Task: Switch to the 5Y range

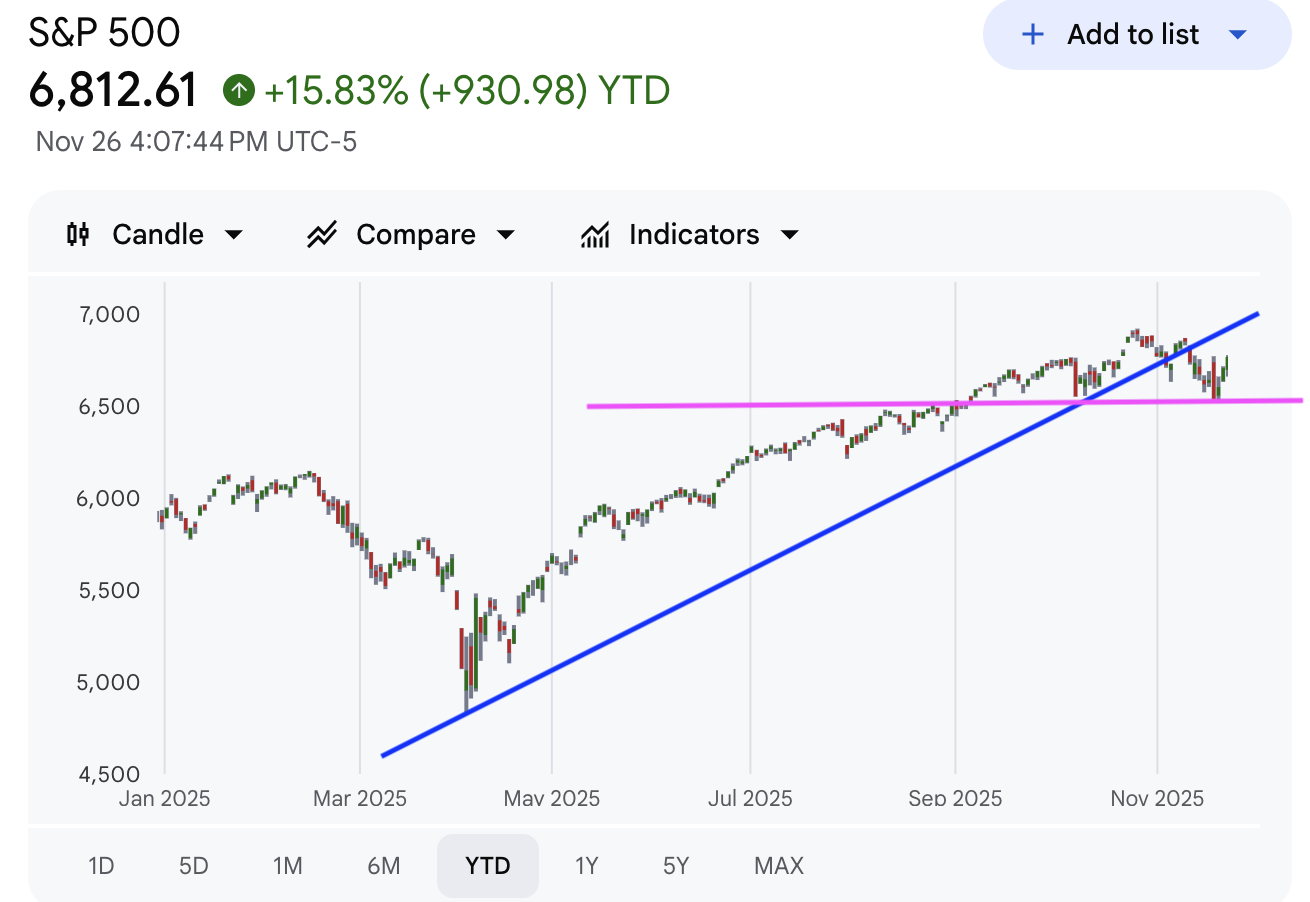Action: click(x=676, y=865)
